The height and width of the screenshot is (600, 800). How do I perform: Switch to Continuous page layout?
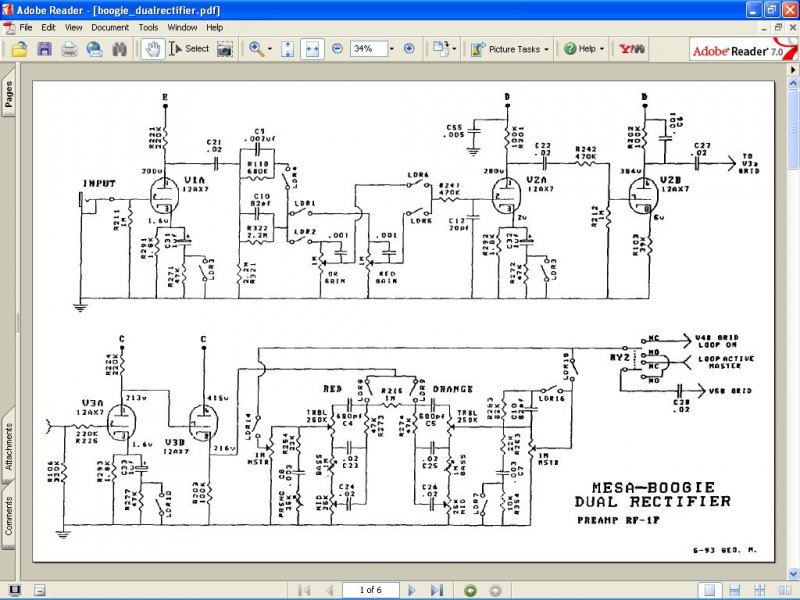(735, 590)
